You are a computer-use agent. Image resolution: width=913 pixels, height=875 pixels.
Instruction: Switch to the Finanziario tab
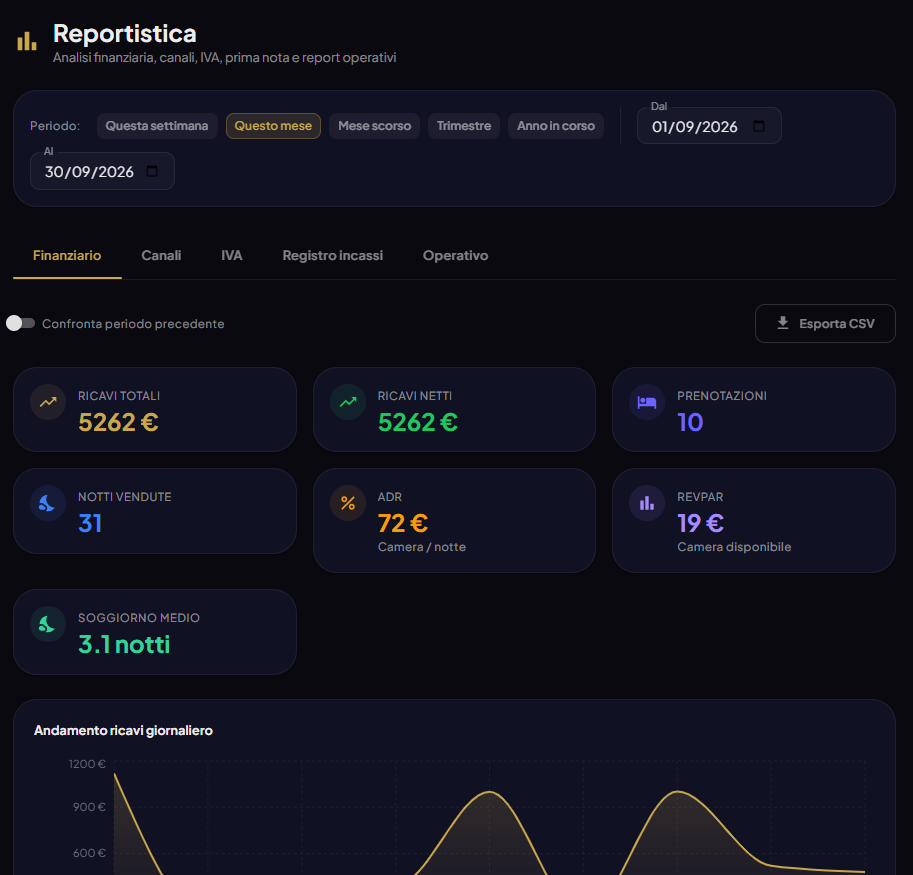[x=67, y=256]
